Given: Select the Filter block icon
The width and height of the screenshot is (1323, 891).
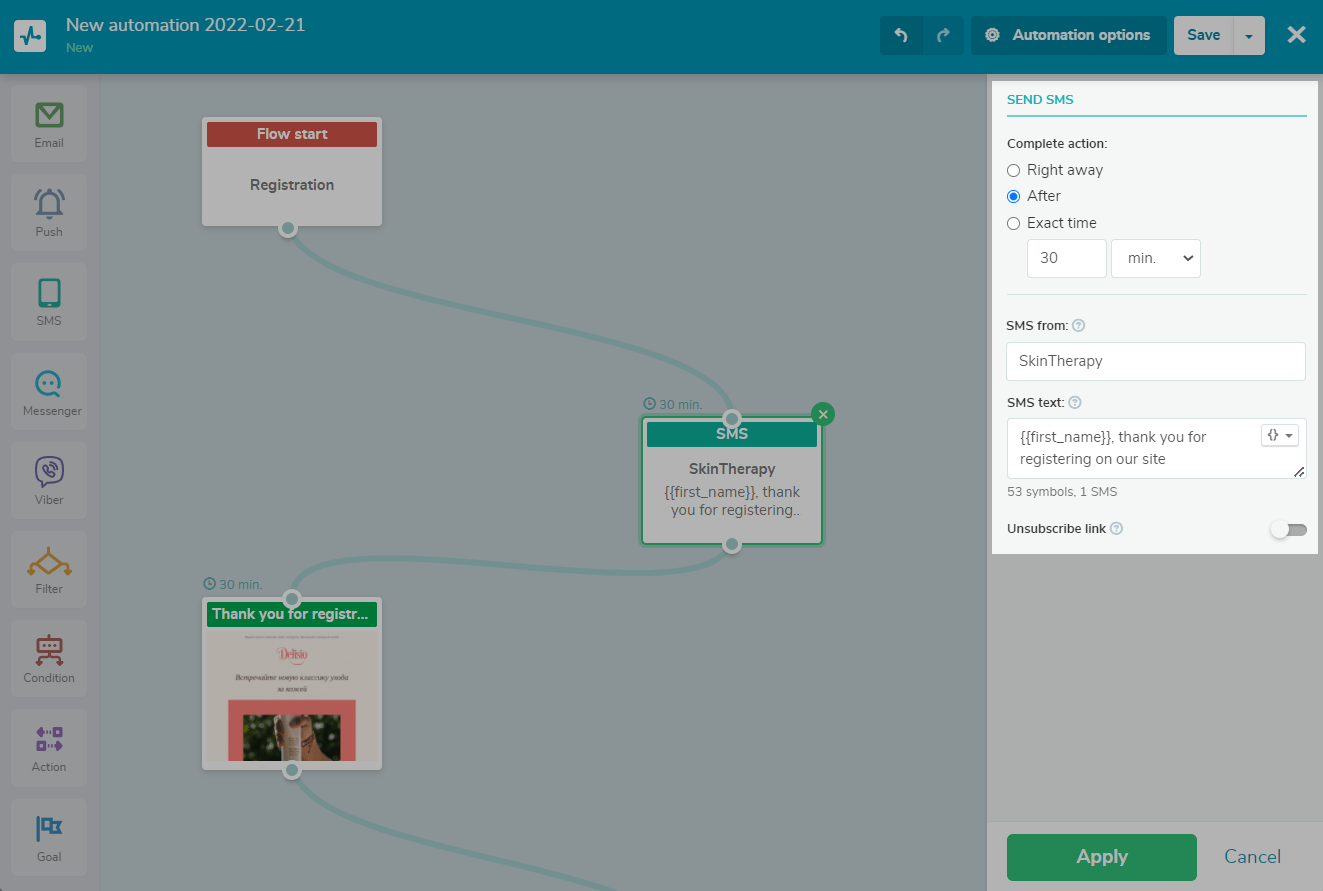Looking at the screenshot, I should [x=49, y=570].
